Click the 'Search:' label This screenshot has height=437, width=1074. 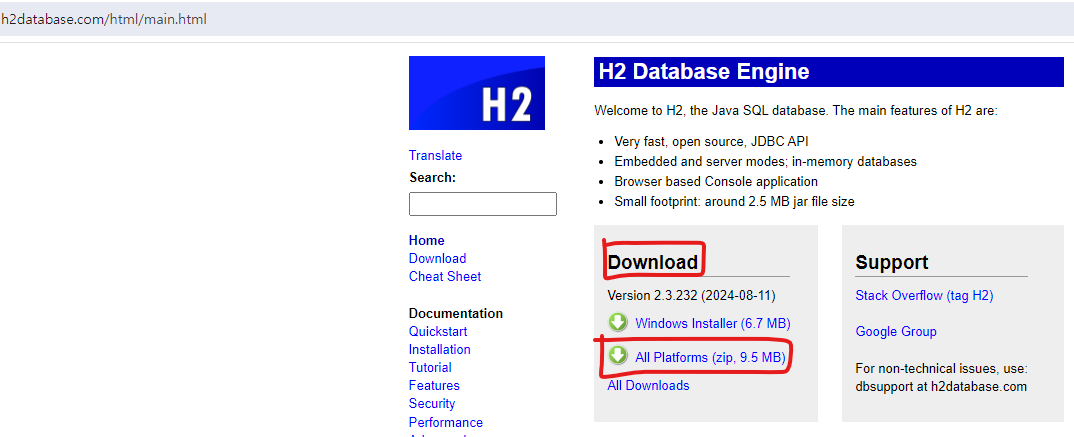(433, 177)
